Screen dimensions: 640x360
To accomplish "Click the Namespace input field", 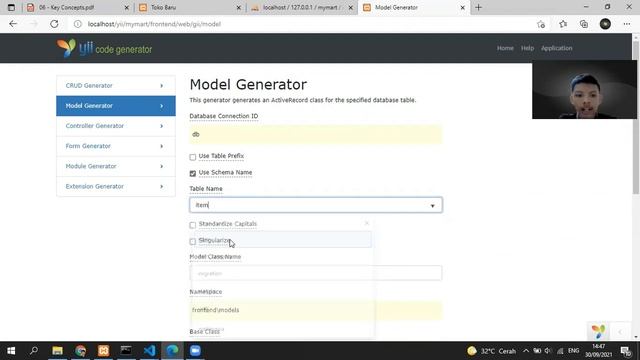I will [316, 310].
